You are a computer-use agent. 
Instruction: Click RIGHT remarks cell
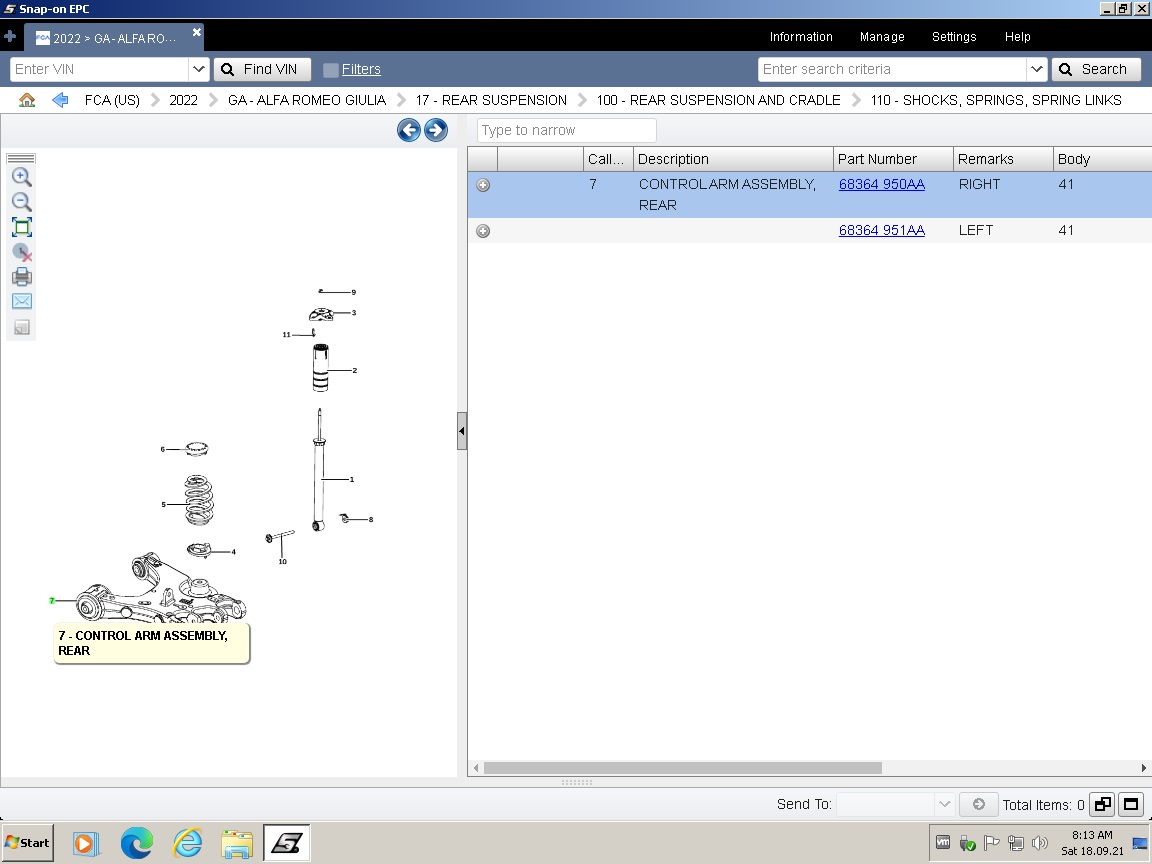(x=979, y=184)
